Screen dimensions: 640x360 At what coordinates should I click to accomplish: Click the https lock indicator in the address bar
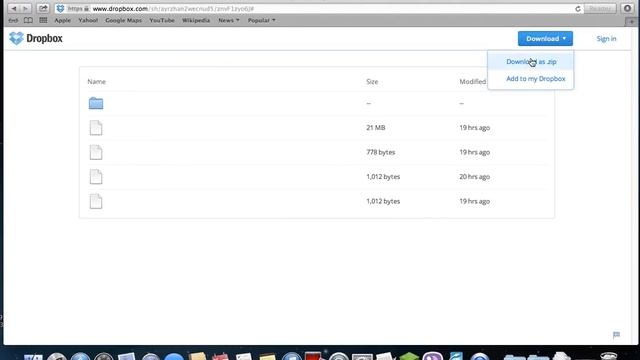pos(78,9)
